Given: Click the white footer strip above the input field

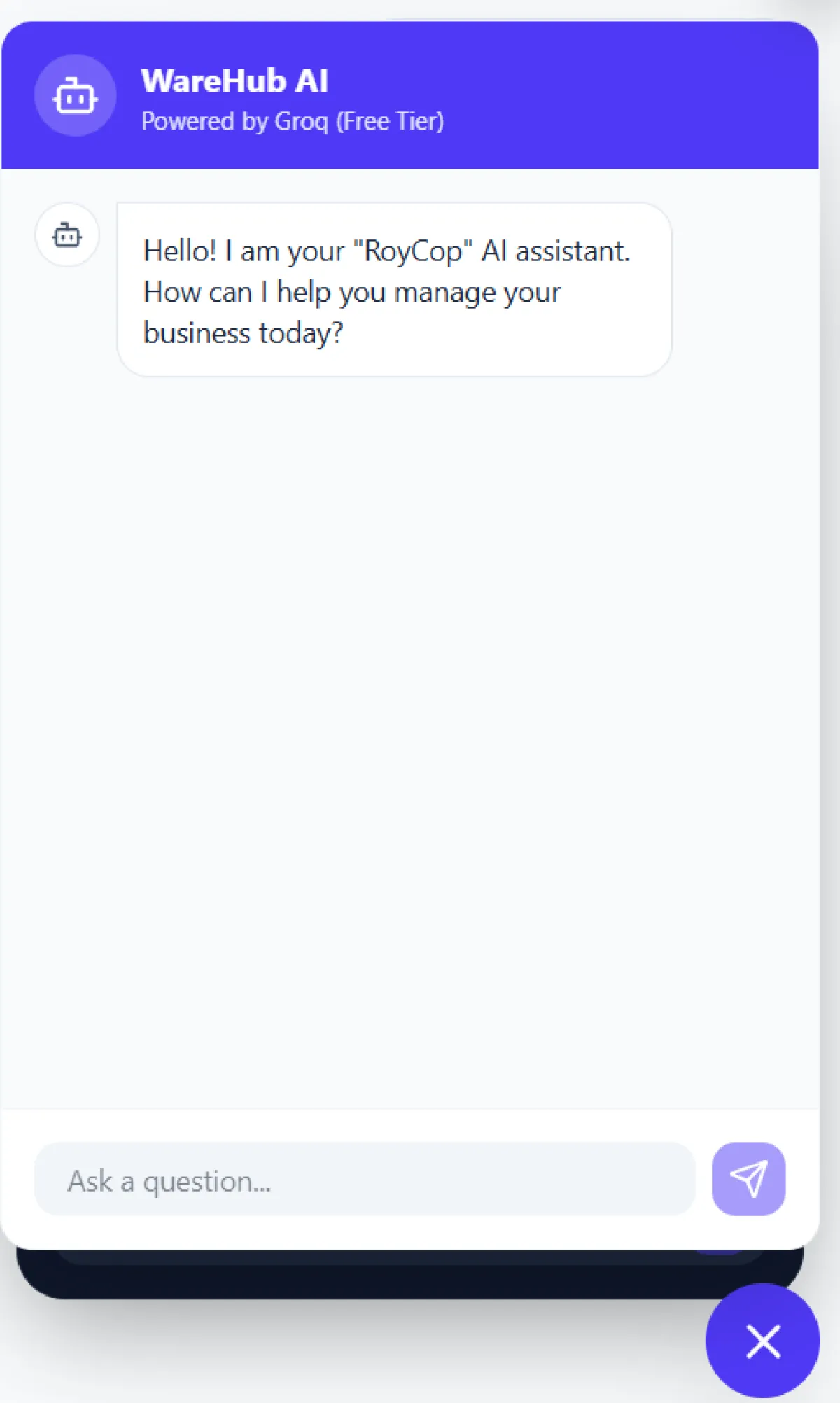Looking at the screenshot, I should coord(409,1125).
